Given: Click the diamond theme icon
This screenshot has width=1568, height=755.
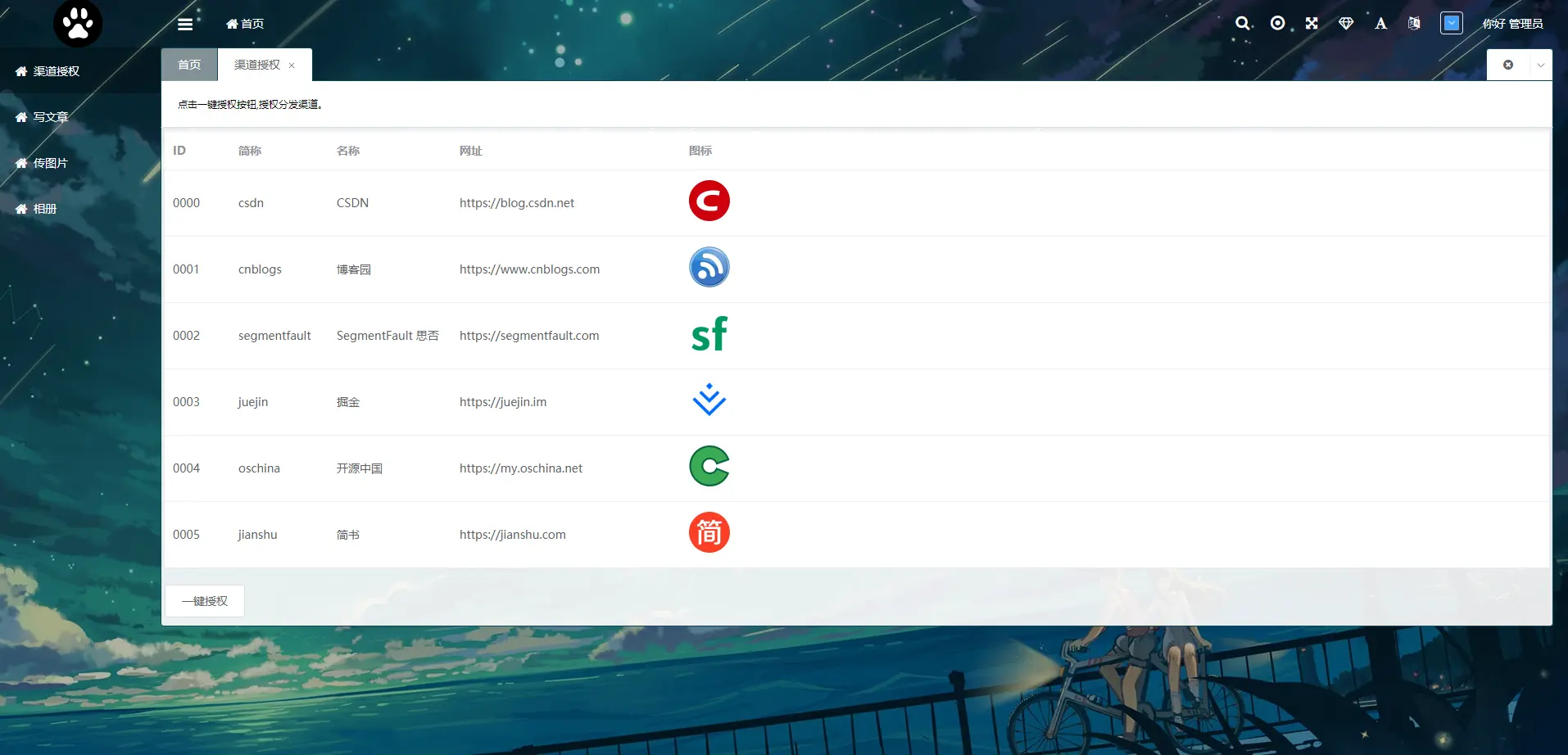Looking at the screenshot, I should [x=1346, y=23].
